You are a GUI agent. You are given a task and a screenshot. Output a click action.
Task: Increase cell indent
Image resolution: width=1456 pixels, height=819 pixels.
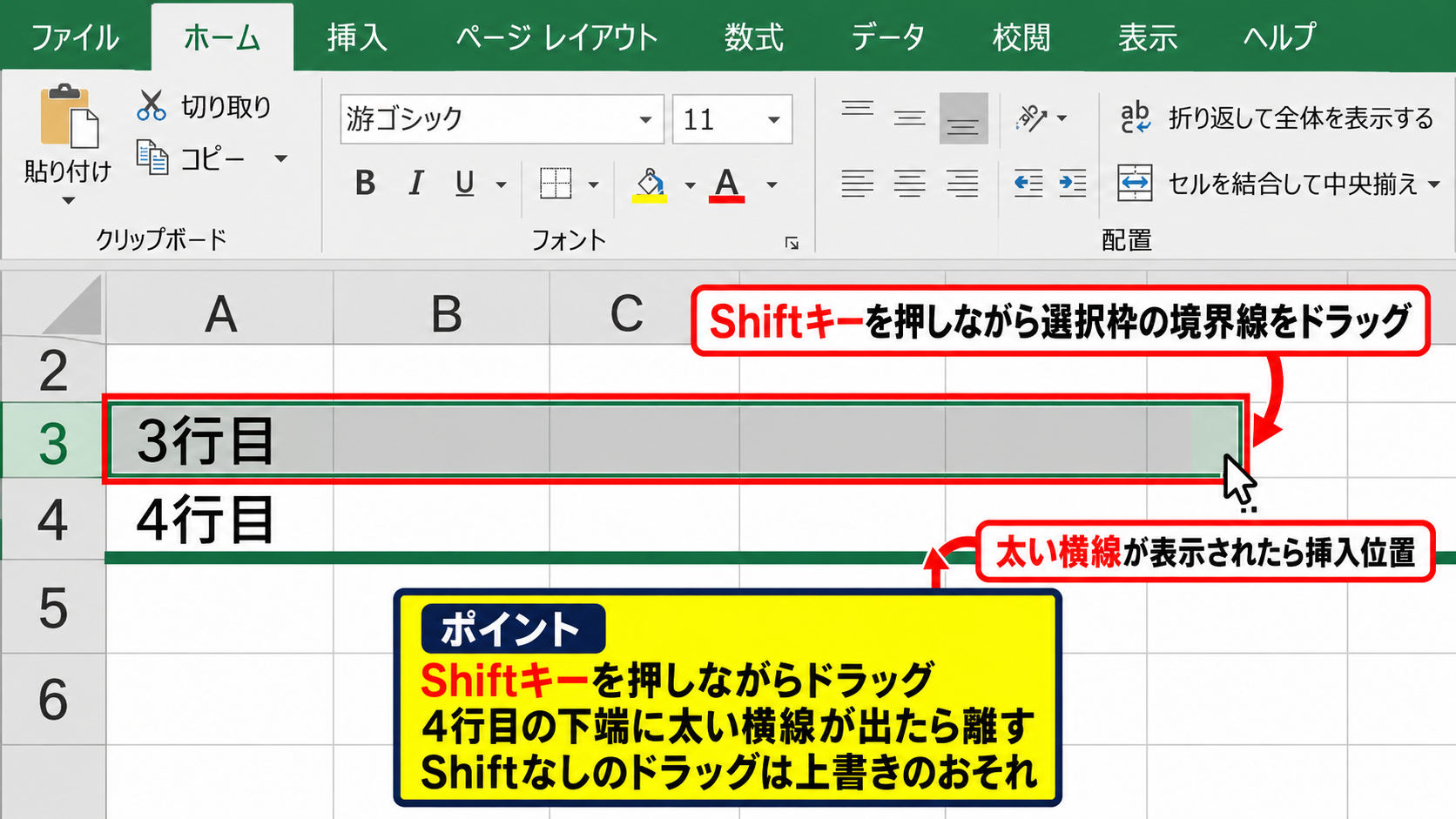[x=1073, y=184]
